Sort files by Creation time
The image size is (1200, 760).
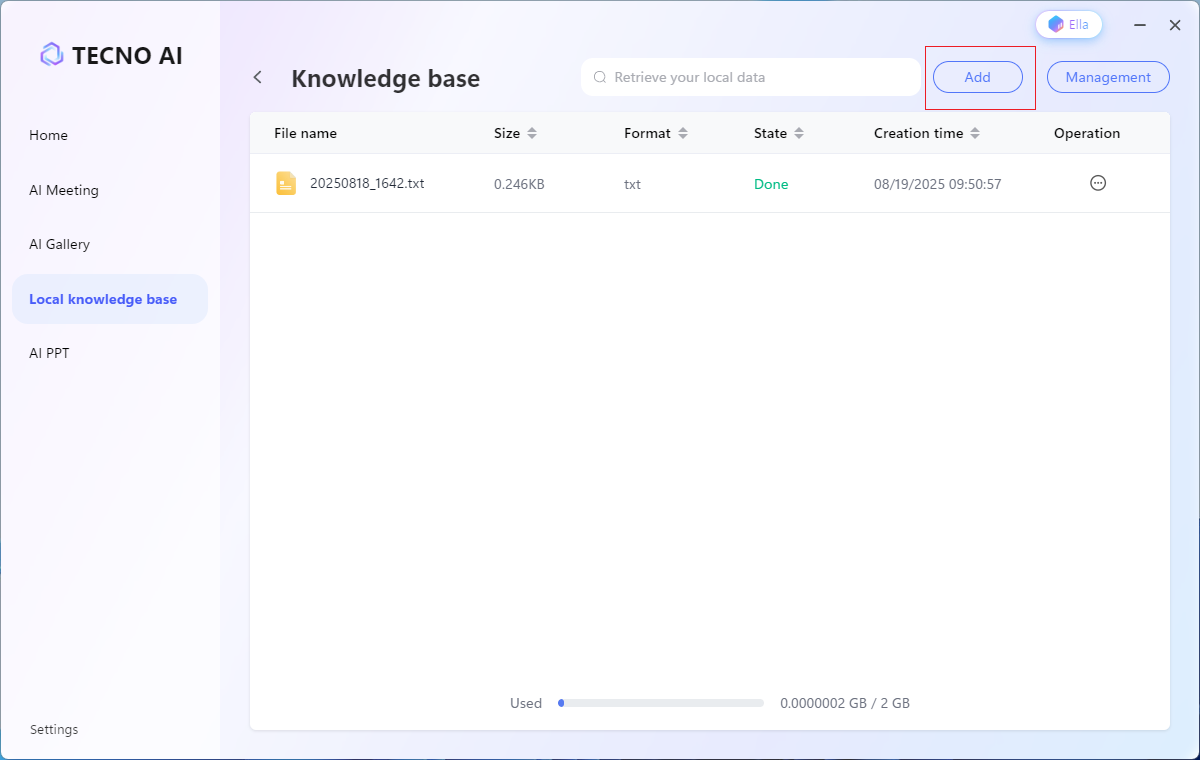pyautogui.click(x=975, y=133)
